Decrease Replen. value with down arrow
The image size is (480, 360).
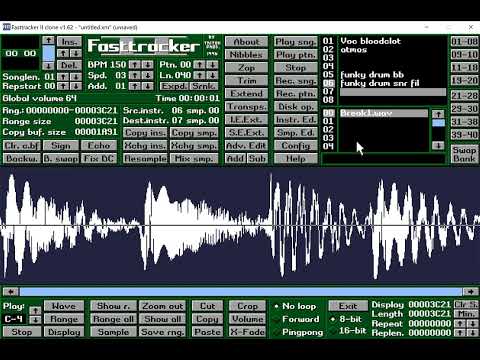tap(472, 332)
